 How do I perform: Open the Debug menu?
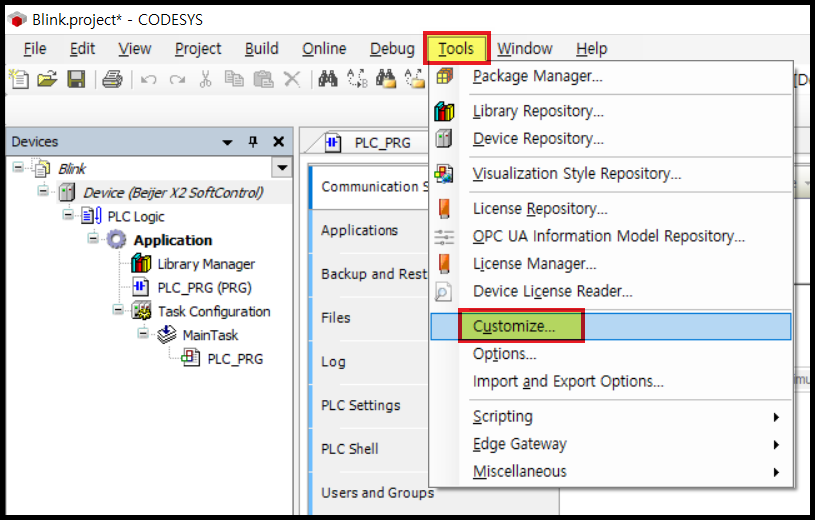pos(392,49)
